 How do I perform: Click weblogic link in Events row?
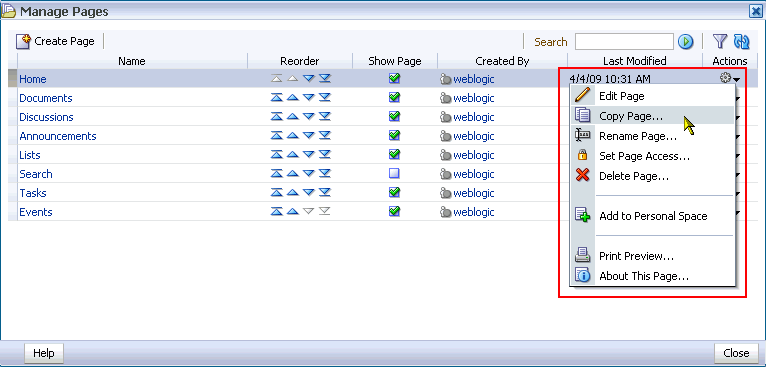(474, 212)
